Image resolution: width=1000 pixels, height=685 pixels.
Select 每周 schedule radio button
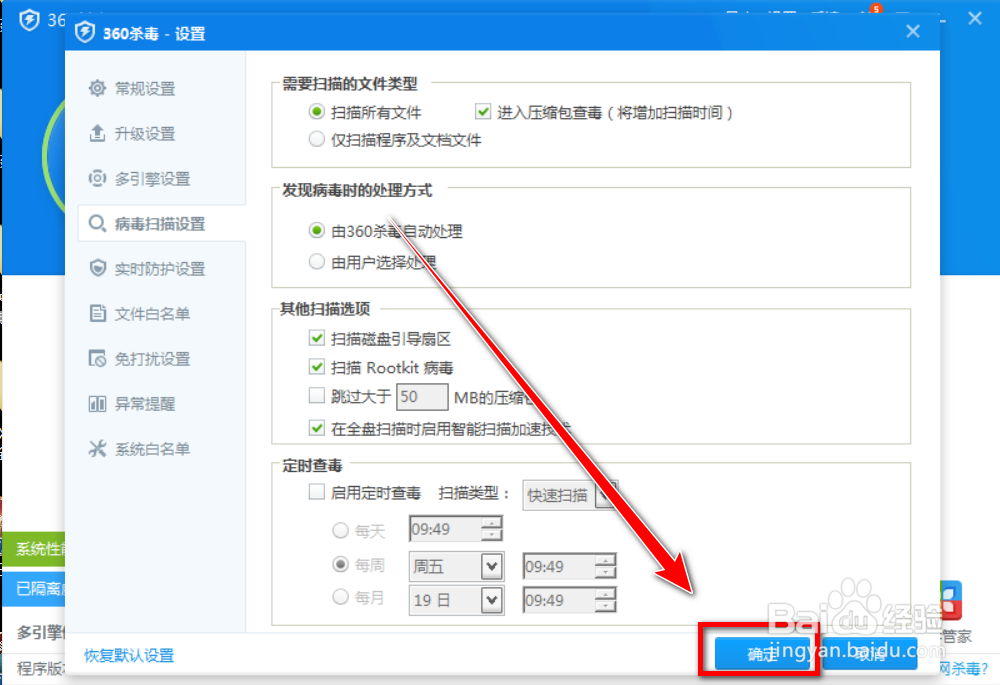click(341, 564)
